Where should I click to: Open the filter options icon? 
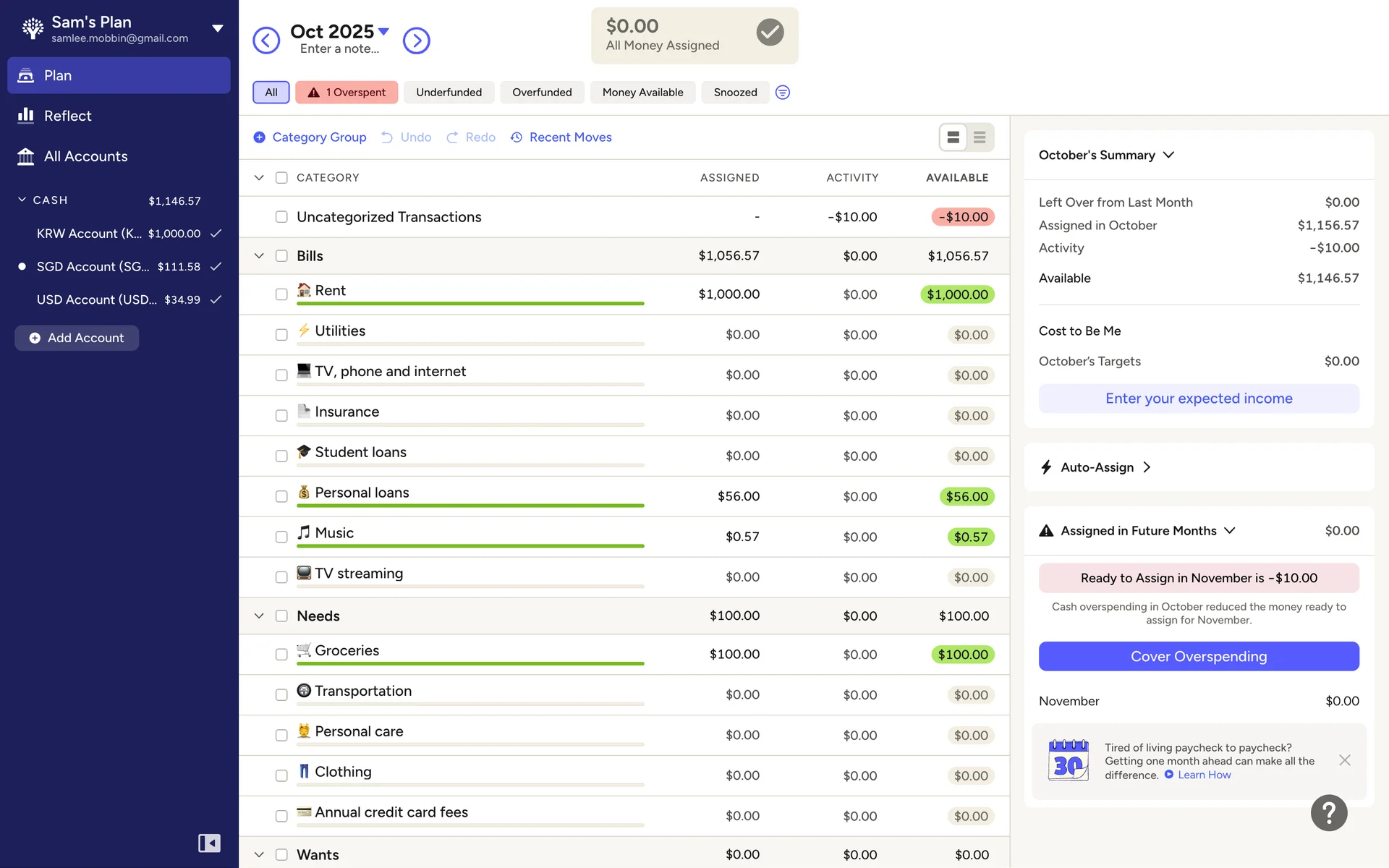tap(782, 93)
